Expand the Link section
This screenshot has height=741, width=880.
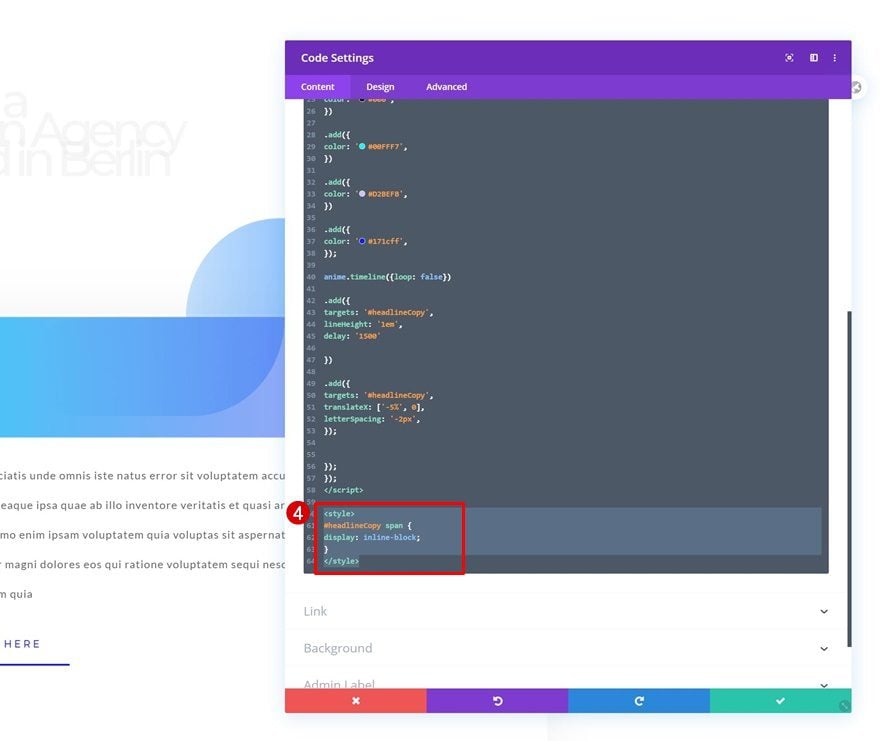[x=566, y=611]
